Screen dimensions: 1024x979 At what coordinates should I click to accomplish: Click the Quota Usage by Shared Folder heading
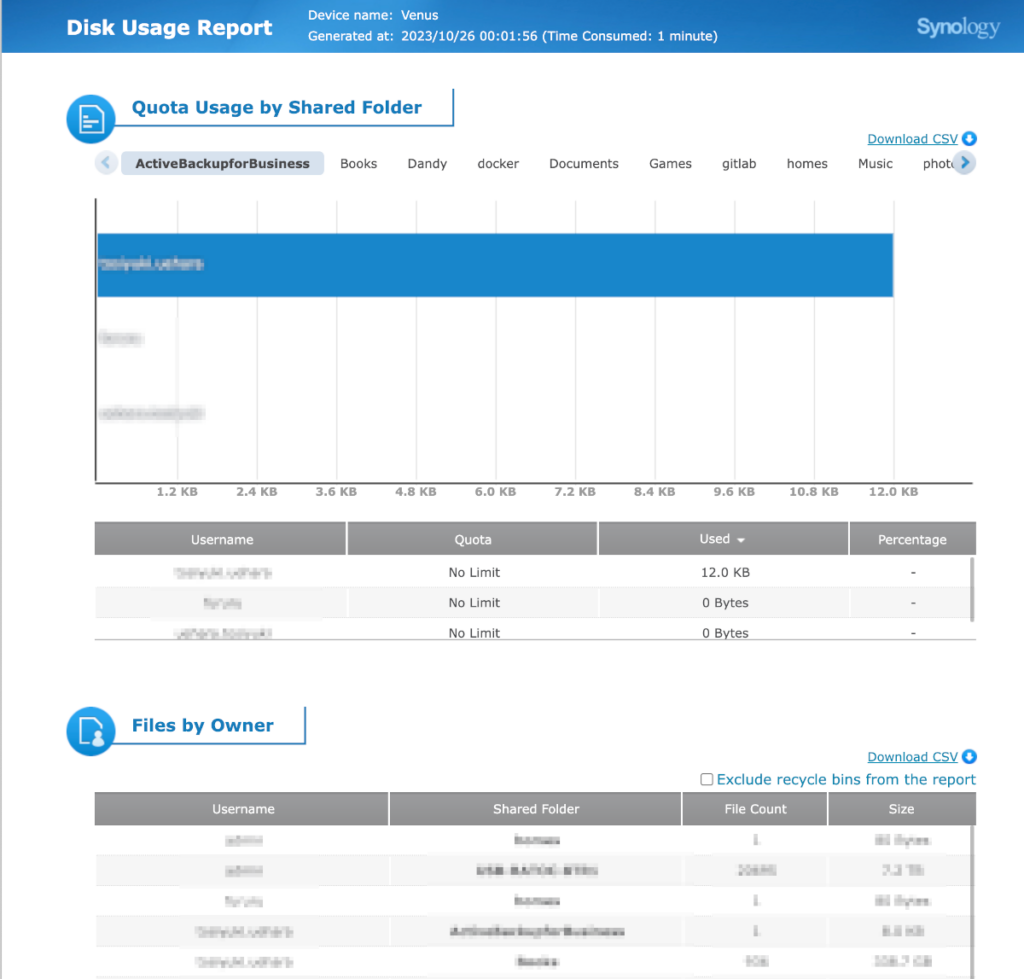coord(277,107)
